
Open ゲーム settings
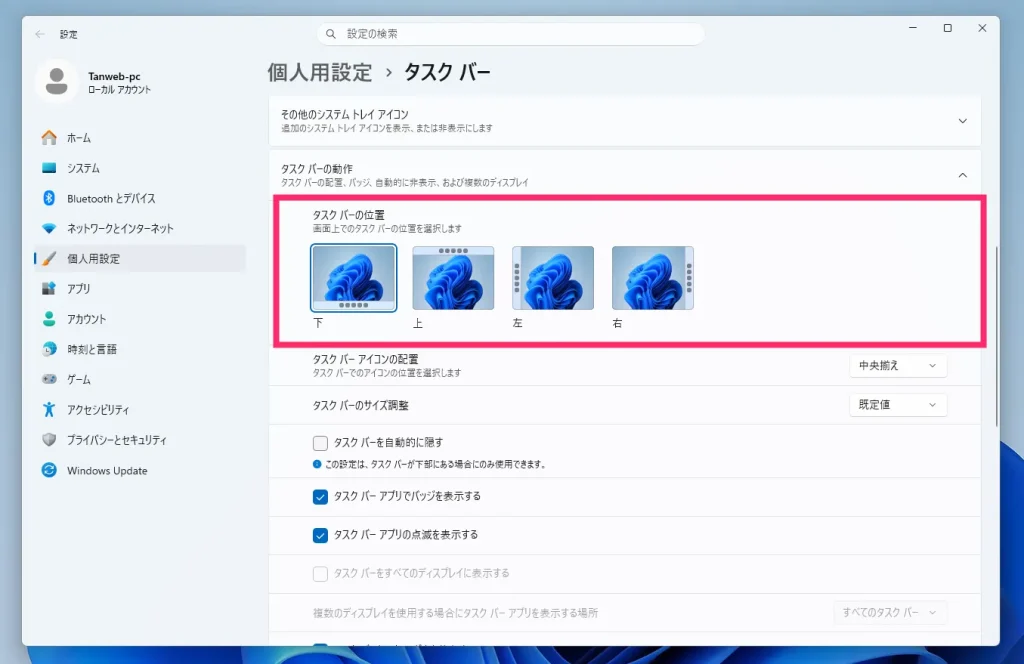140,379
